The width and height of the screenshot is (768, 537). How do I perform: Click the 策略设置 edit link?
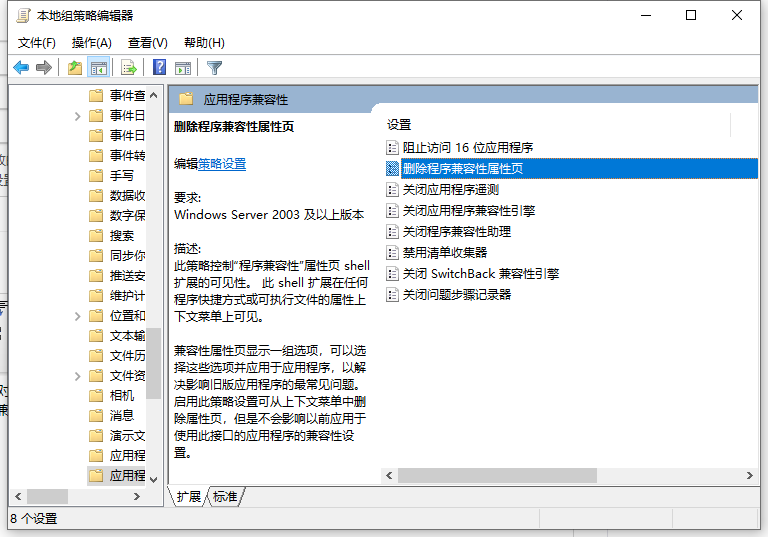point(222,164)
